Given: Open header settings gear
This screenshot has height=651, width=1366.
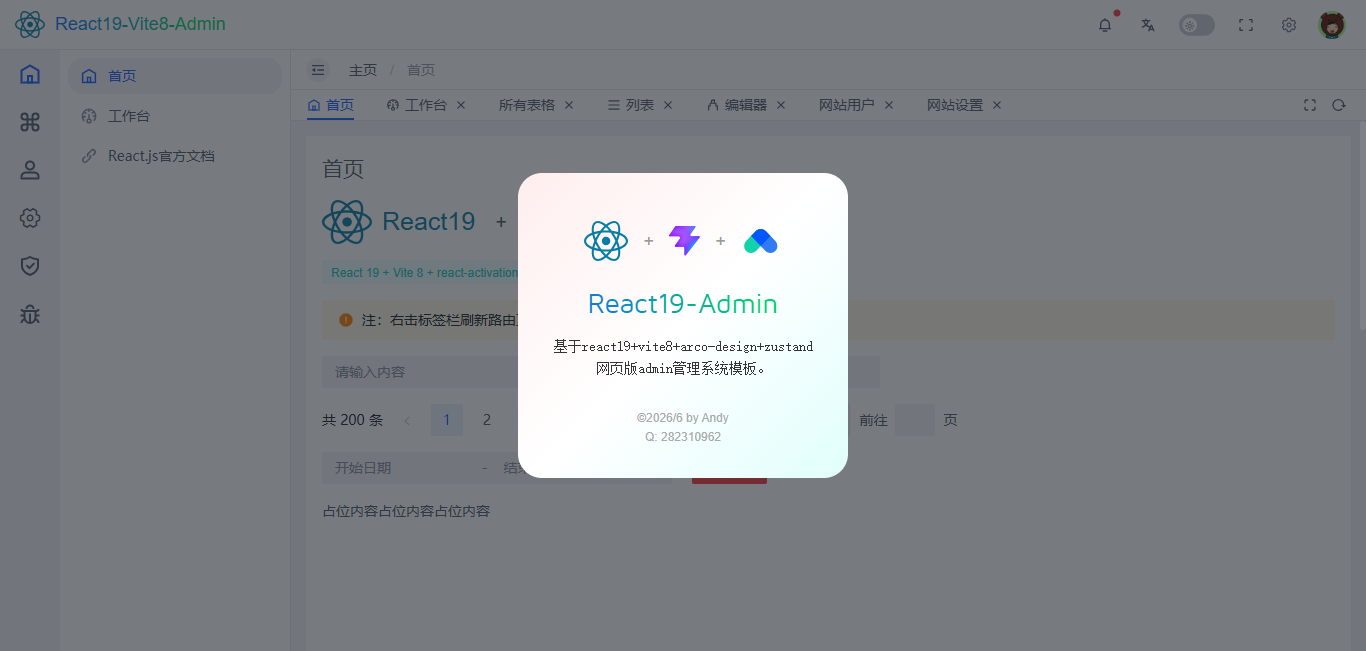Looking at the screenshot, I should [x=1289, y=25].
